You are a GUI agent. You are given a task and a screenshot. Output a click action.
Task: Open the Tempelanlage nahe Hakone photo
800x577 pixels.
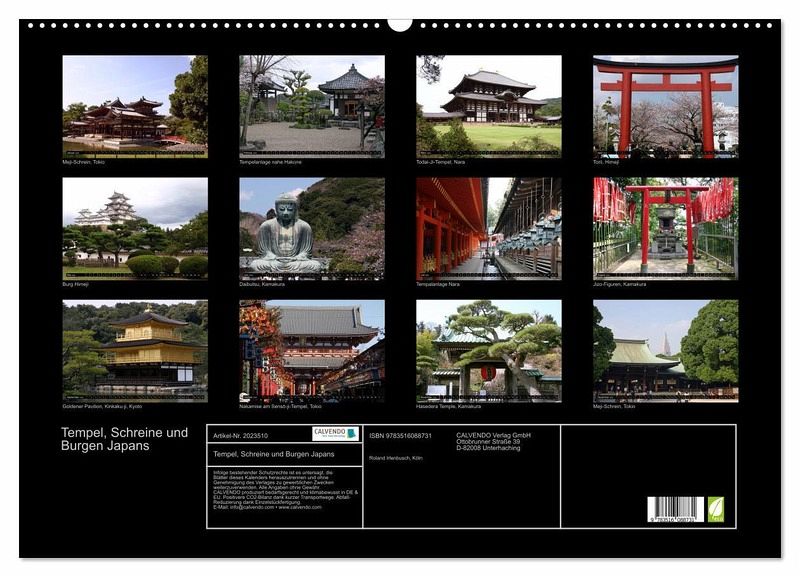[x=312, y=107]
